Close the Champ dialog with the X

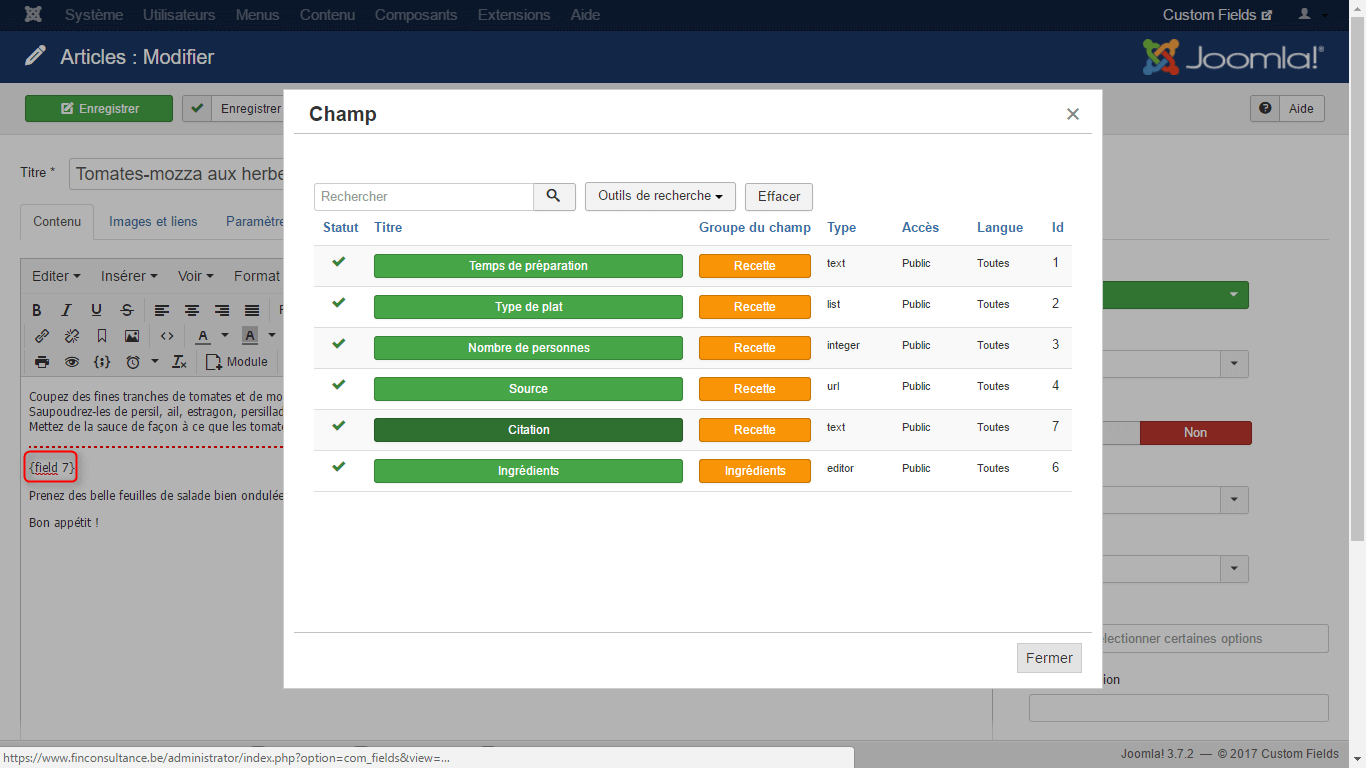pos(1073,114)
